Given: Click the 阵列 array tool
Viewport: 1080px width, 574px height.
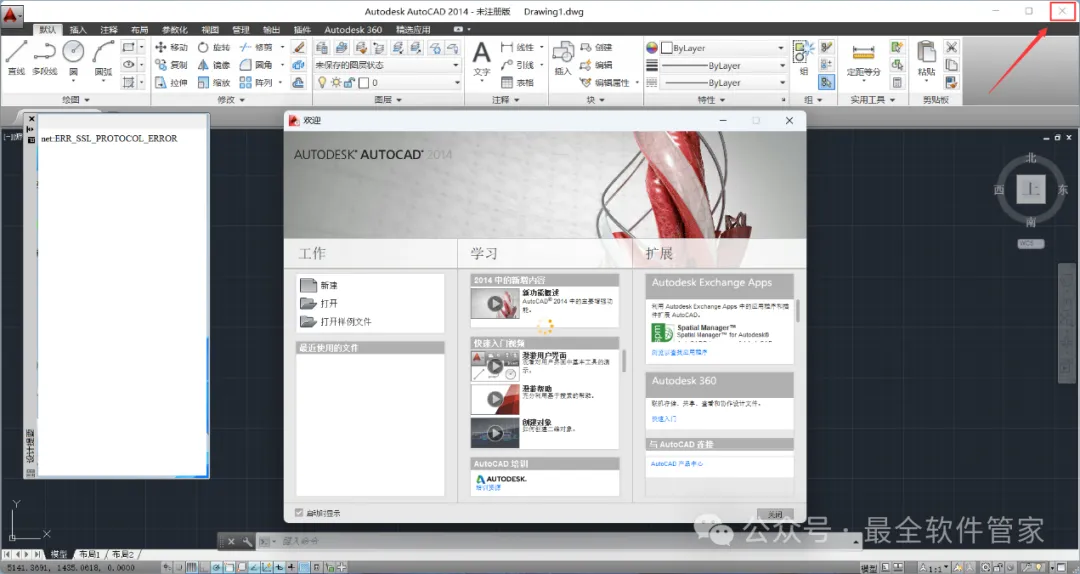Looking at the screenshot, I should pyautogui.click(x=256, y=82).
